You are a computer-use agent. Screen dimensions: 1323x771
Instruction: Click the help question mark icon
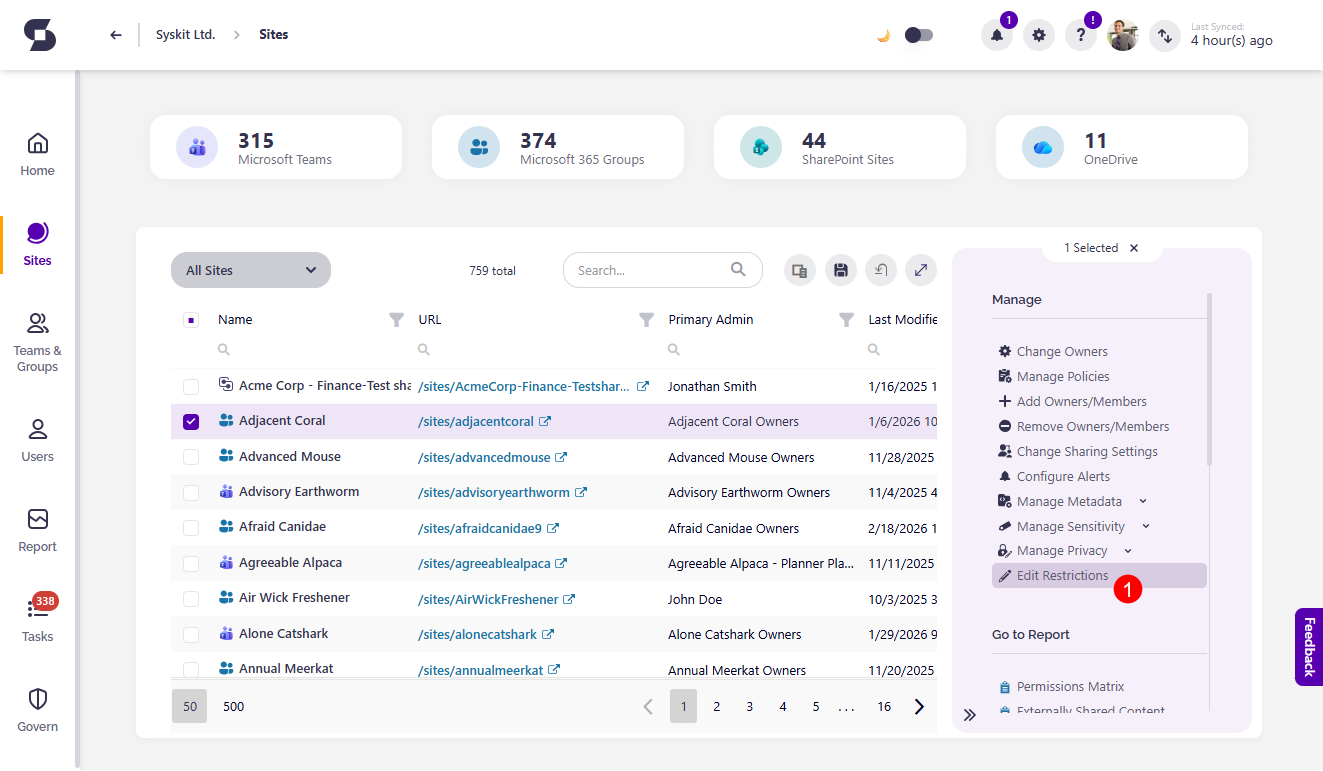tap(1080, 36)
